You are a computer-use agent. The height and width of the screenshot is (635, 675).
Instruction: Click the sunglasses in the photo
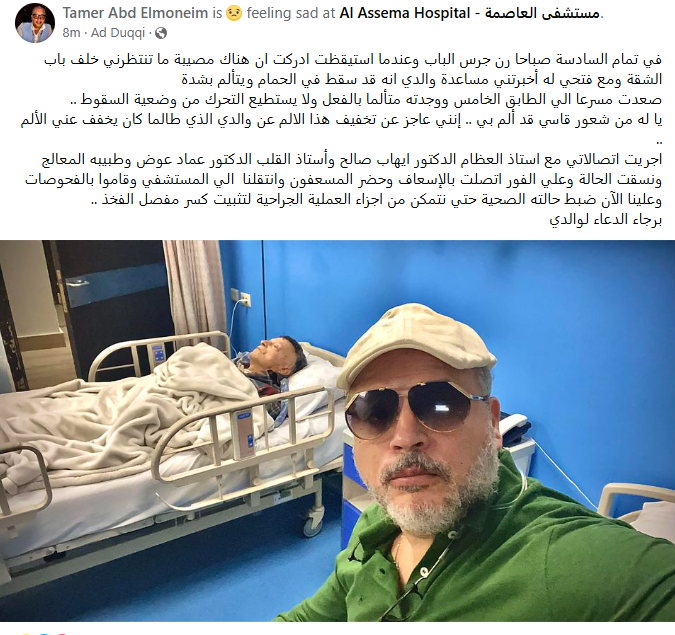click(415, 407)
